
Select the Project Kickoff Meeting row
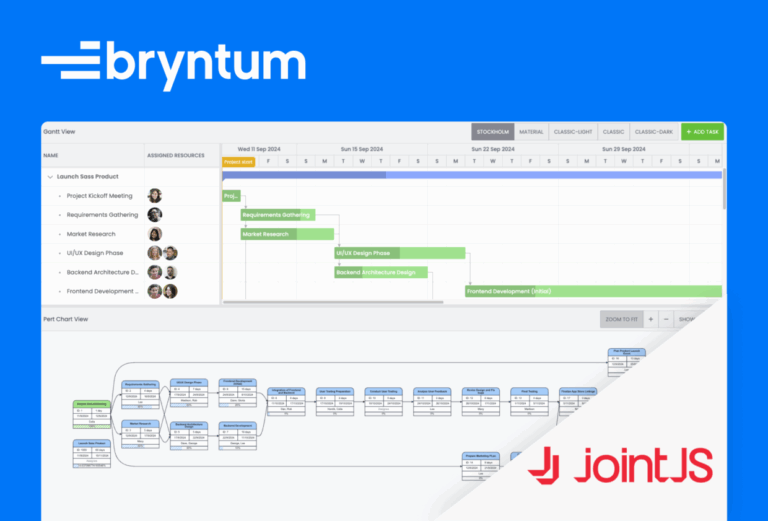point(131,196)
